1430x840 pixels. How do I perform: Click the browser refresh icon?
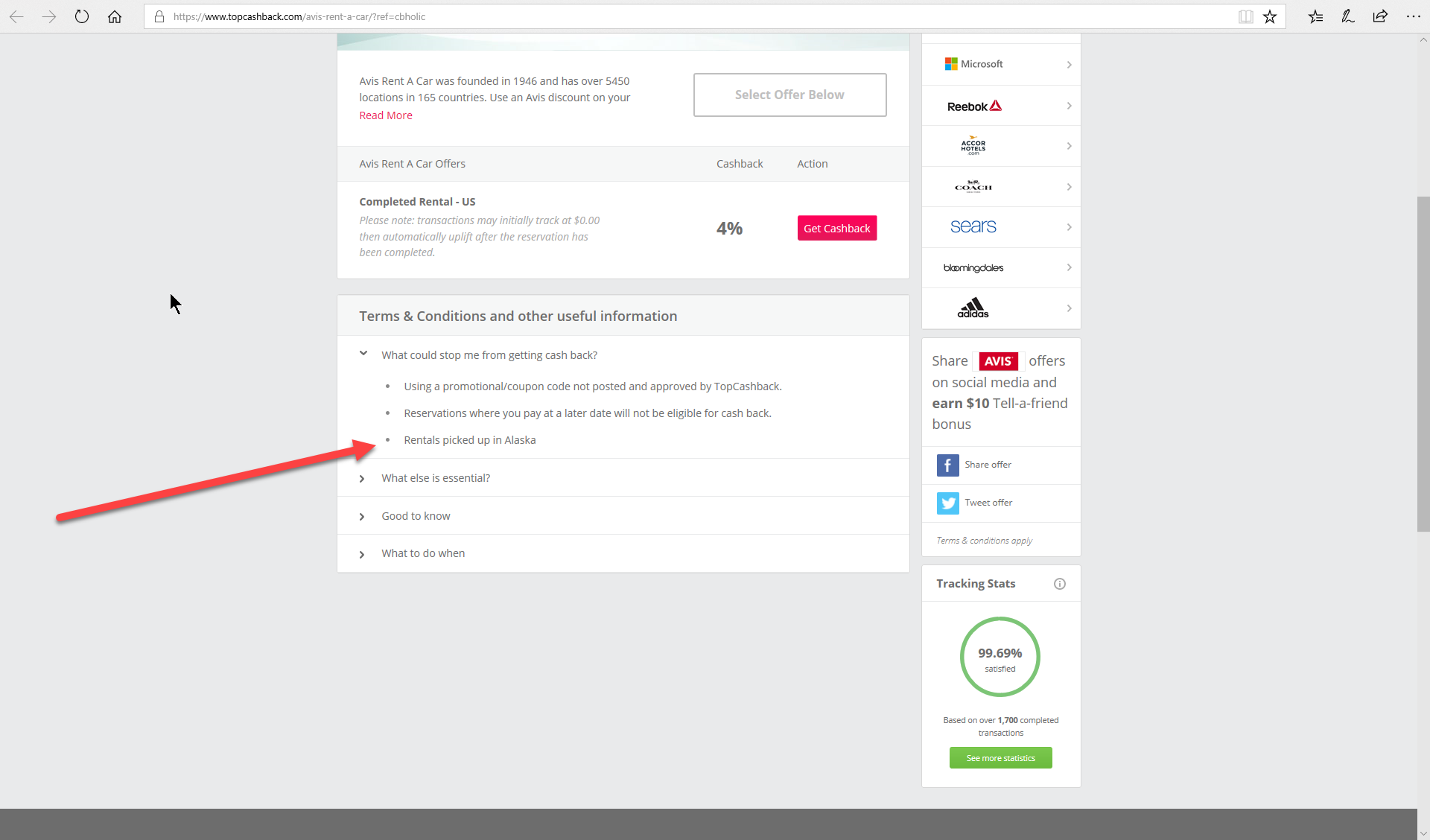pyautogui.click(x=82, y=16)
